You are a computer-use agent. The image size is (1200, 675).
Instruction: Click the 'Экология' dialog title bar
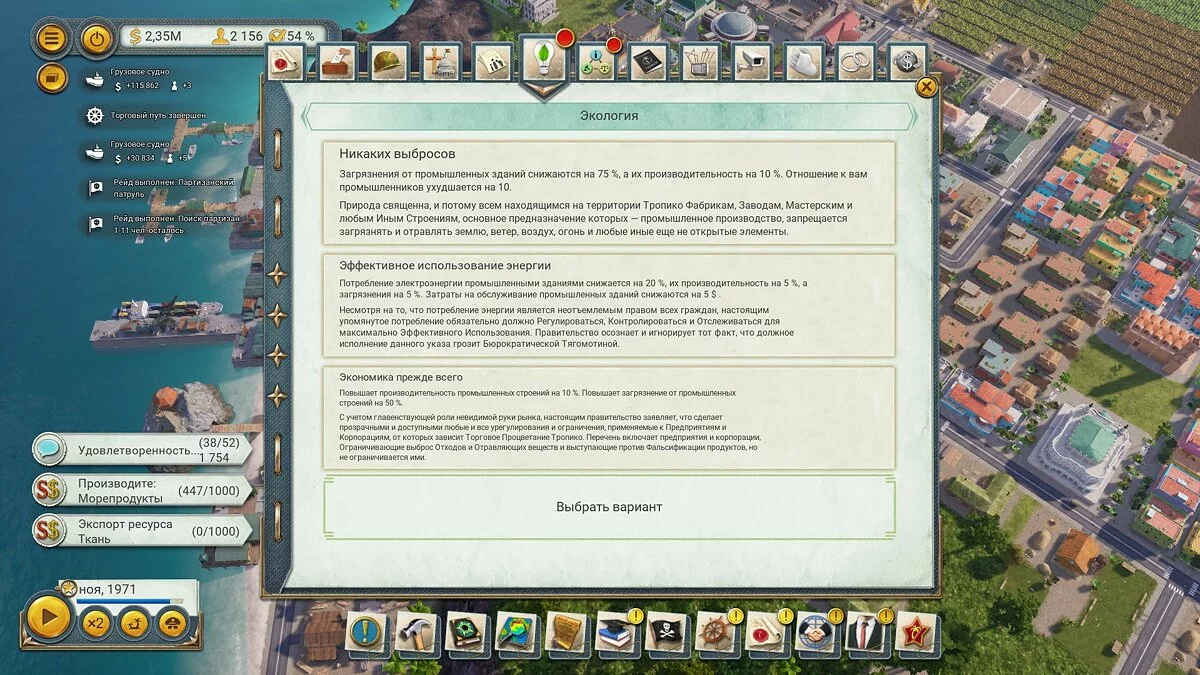(x=609, y=116)
